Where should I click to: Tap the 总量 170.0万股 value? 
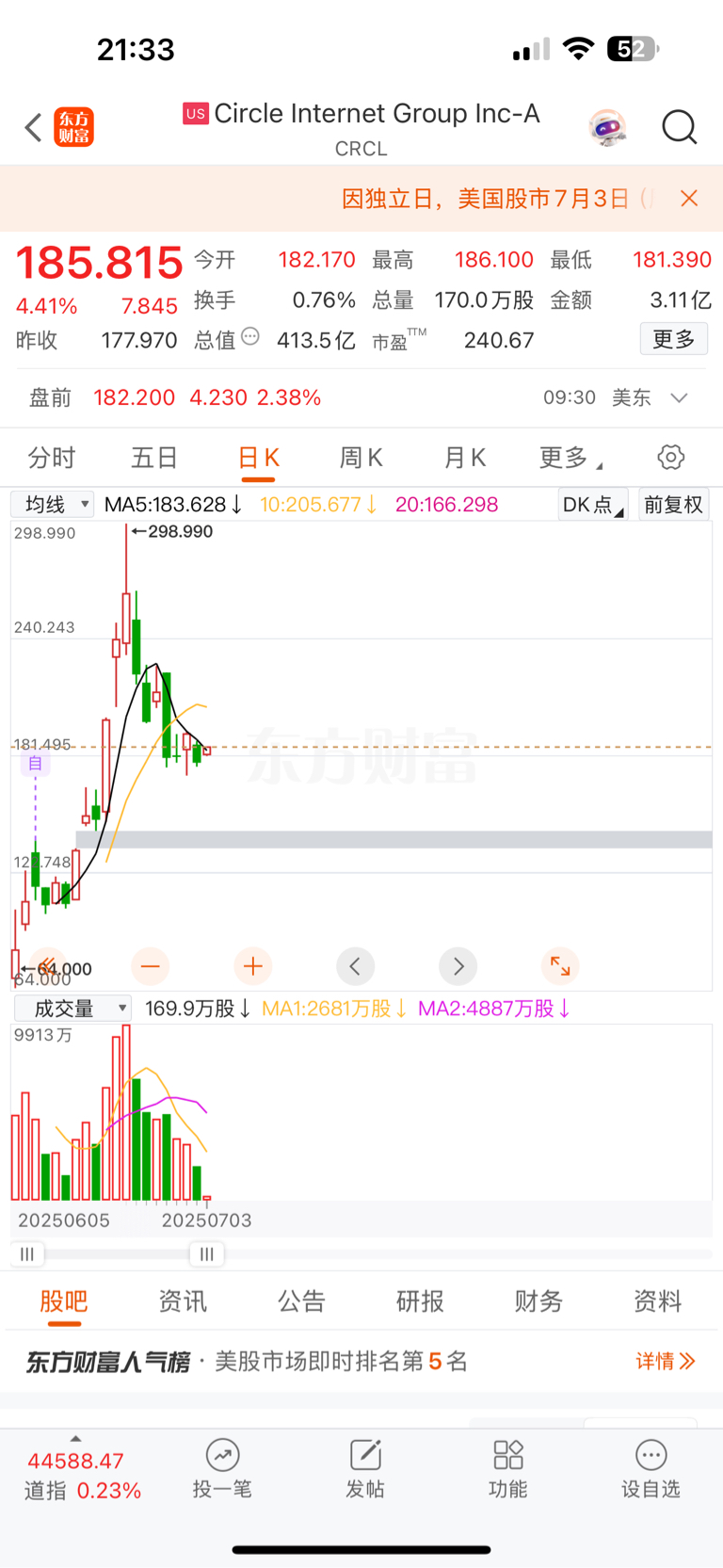point(484,300)
